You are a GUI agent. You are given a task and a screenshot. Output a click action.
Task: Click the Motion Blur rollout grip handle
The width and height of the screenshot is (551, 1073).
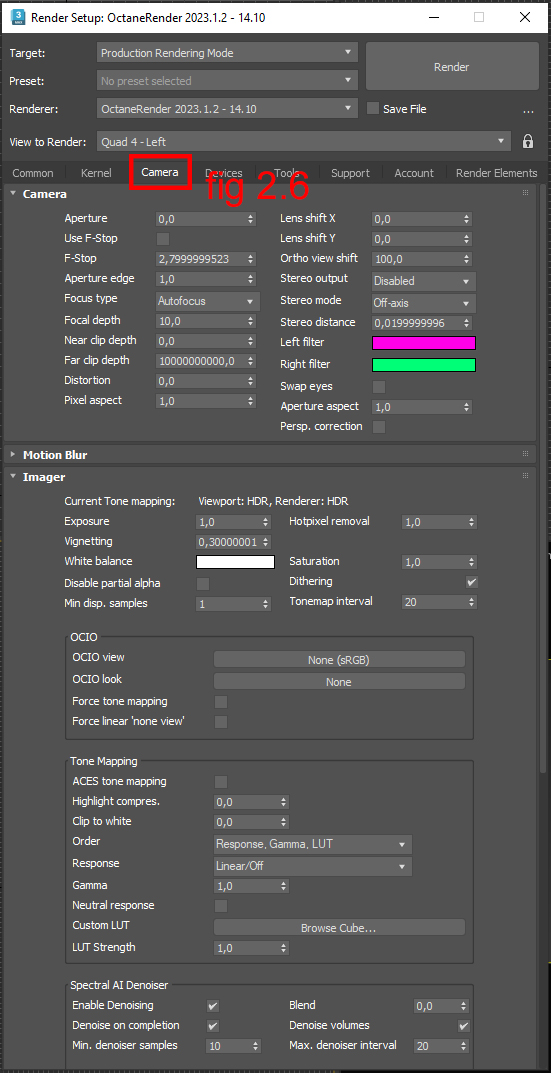526,454
